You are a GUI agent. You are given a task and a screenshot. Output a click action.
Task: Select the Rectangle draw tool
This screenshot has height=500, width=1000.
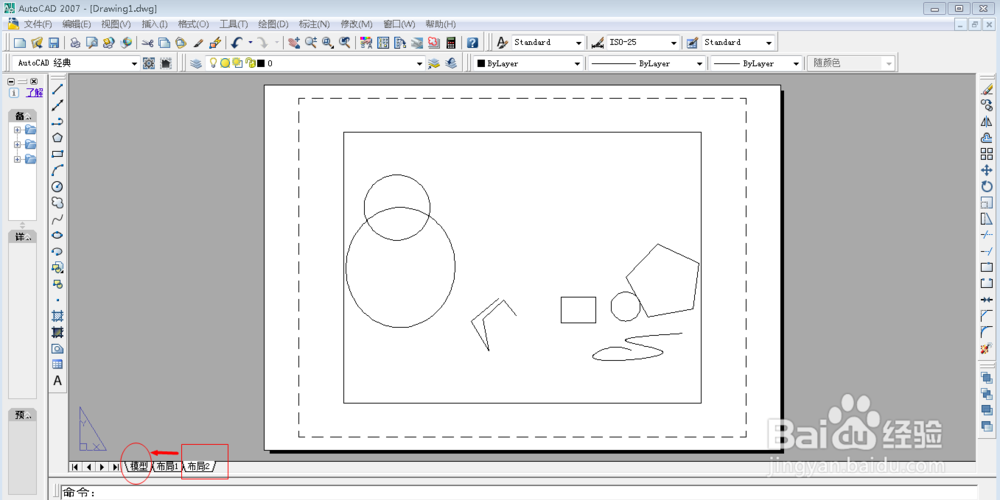point(57,154)
